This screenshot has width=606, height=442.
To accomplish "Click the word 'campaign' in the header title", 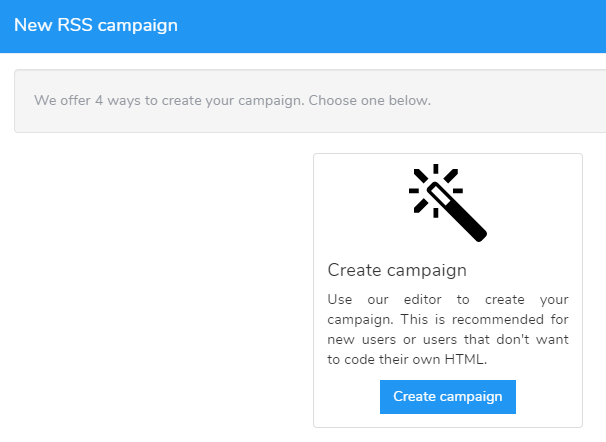I will pyautogui.click(x=138, y=25).
